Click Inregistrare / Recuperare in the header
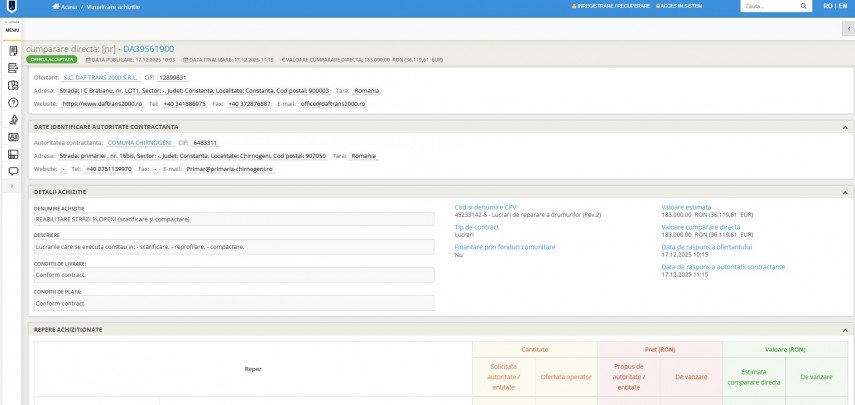This screenshot has height=405, width=855. pyautogui.click(x=614, y=6)
